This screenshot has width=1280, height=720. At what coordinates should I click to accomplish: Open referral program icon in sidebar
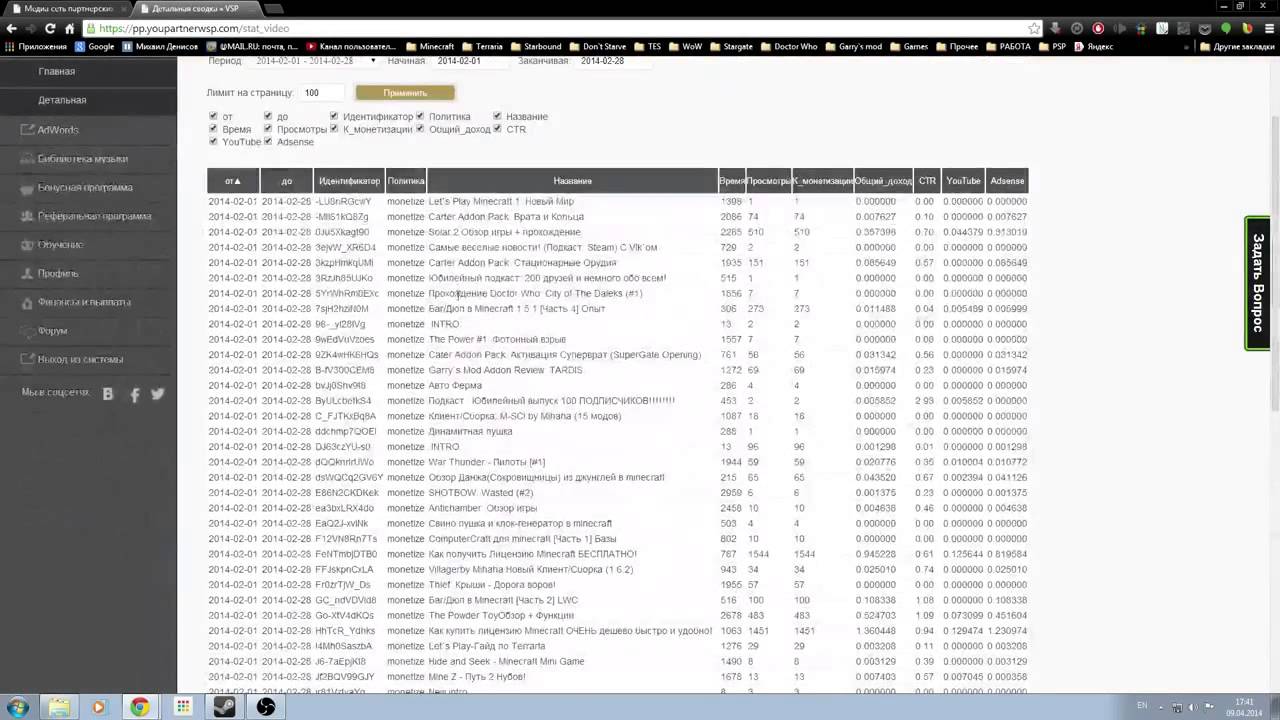tap(28, 216)
